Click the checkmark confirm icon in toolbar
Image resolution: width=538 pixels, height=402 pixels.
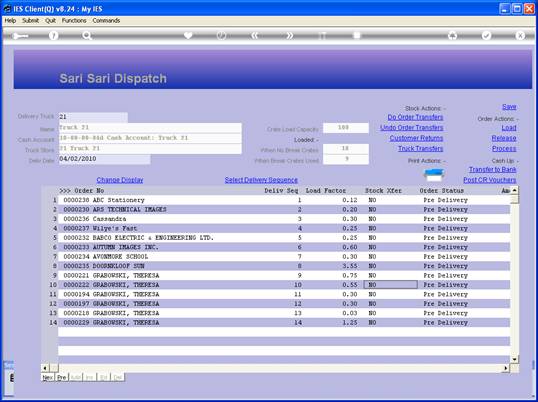486,36
